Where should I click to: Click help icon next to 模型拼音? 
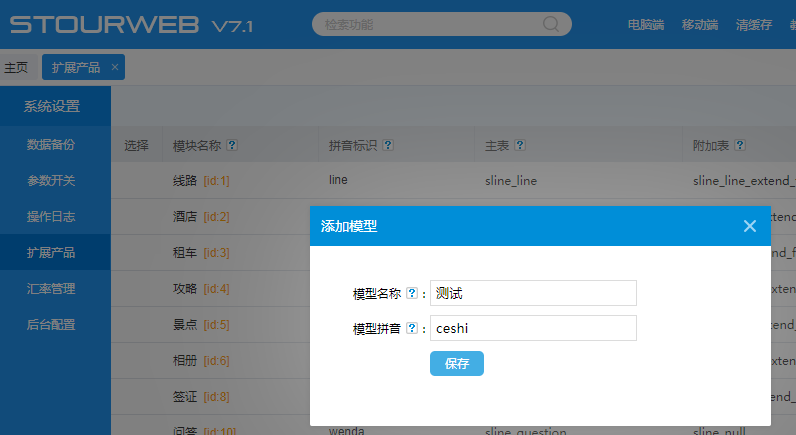coord(412,329)
